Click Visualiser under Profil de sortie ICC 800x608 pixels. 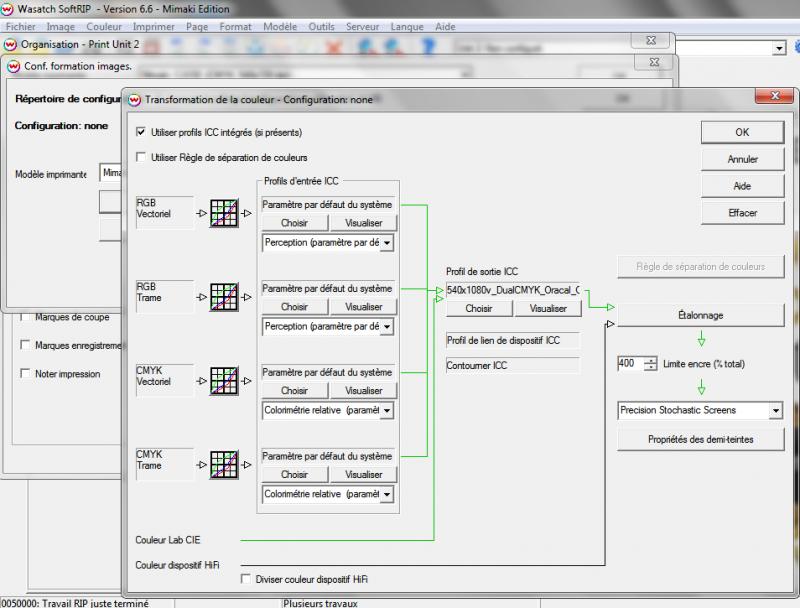(x=548, y=309)
